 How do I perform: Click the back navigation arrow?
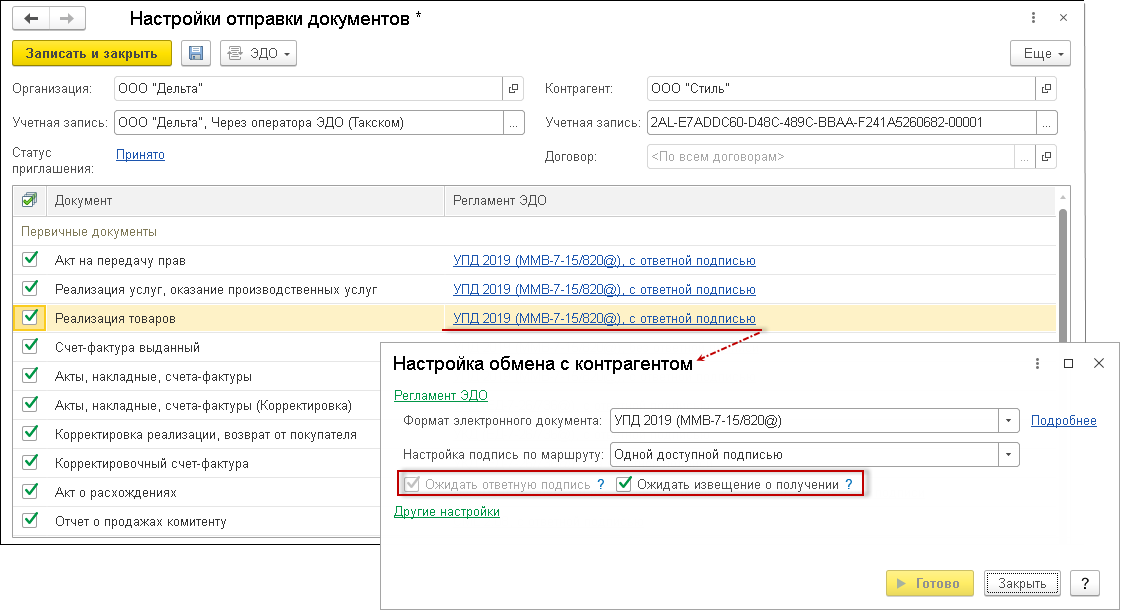point(30,17)
